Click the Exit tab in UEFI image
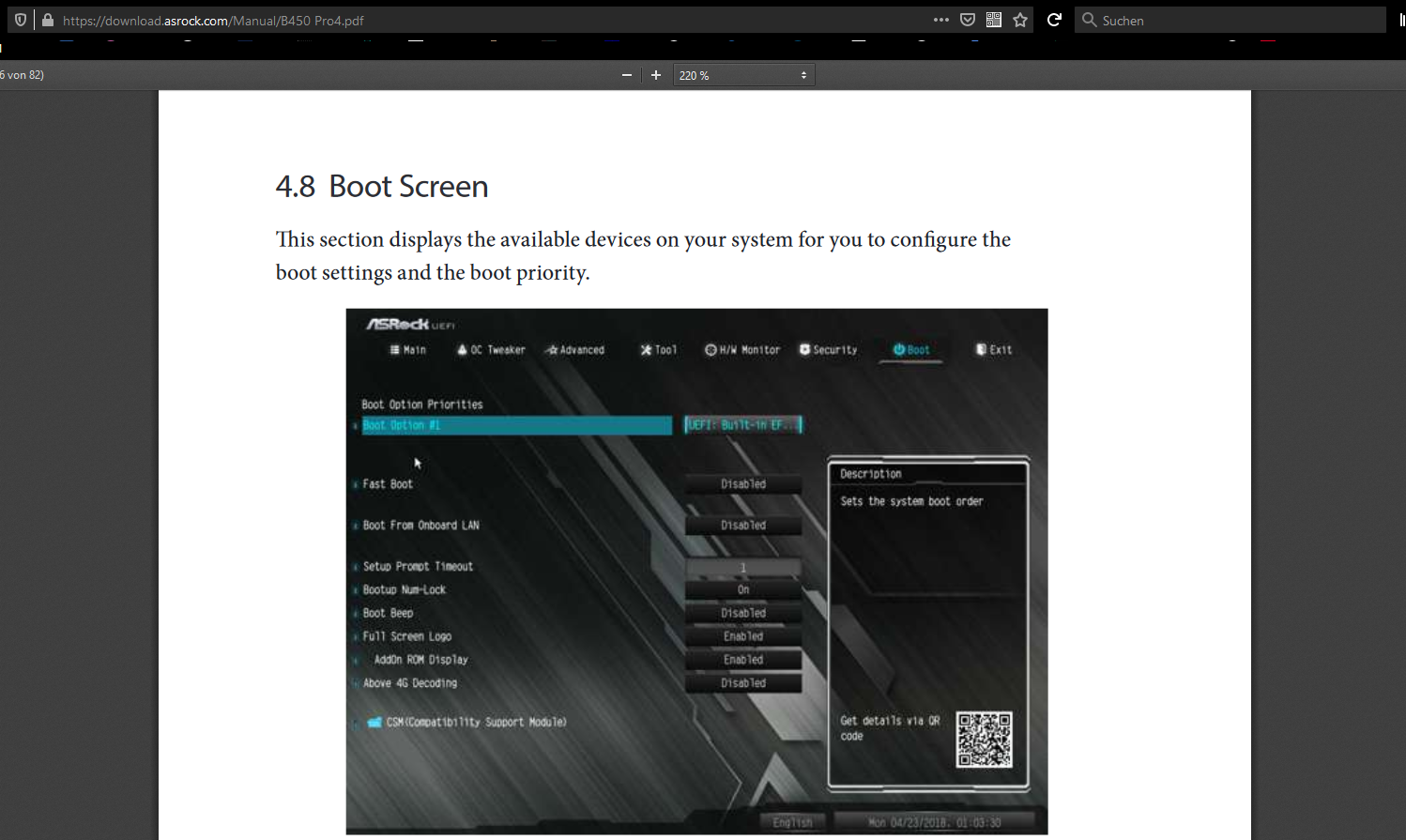The image size is (1406, 840). pos(994,350)
